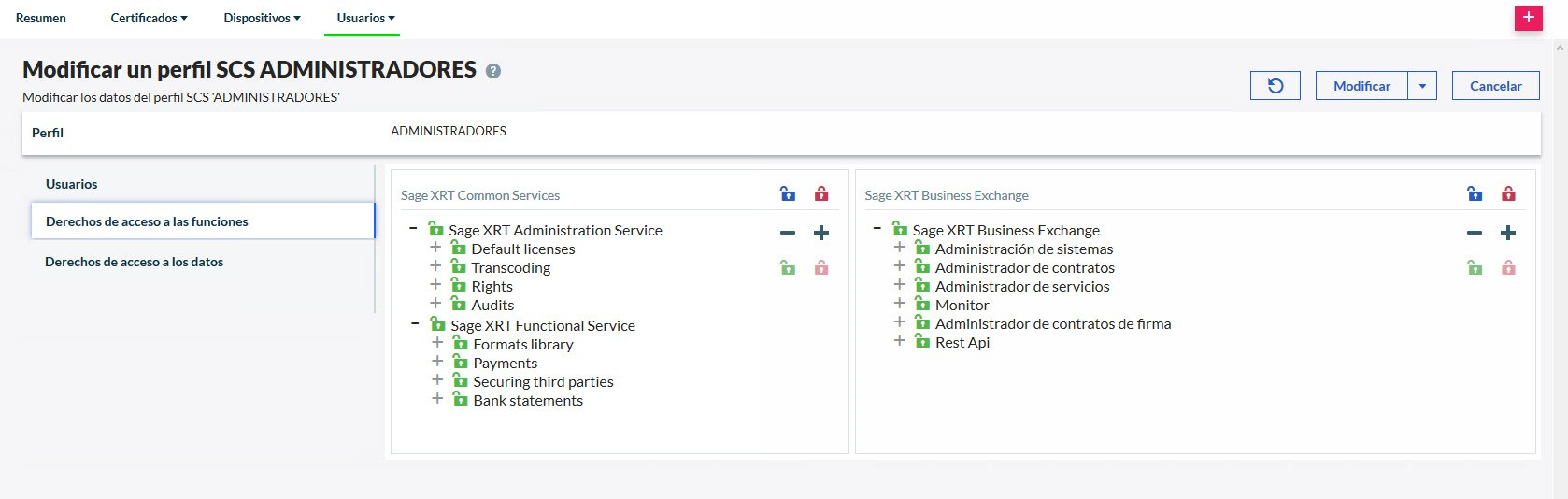
Task: Click the help question mark icon
Action: click(493, 71)
